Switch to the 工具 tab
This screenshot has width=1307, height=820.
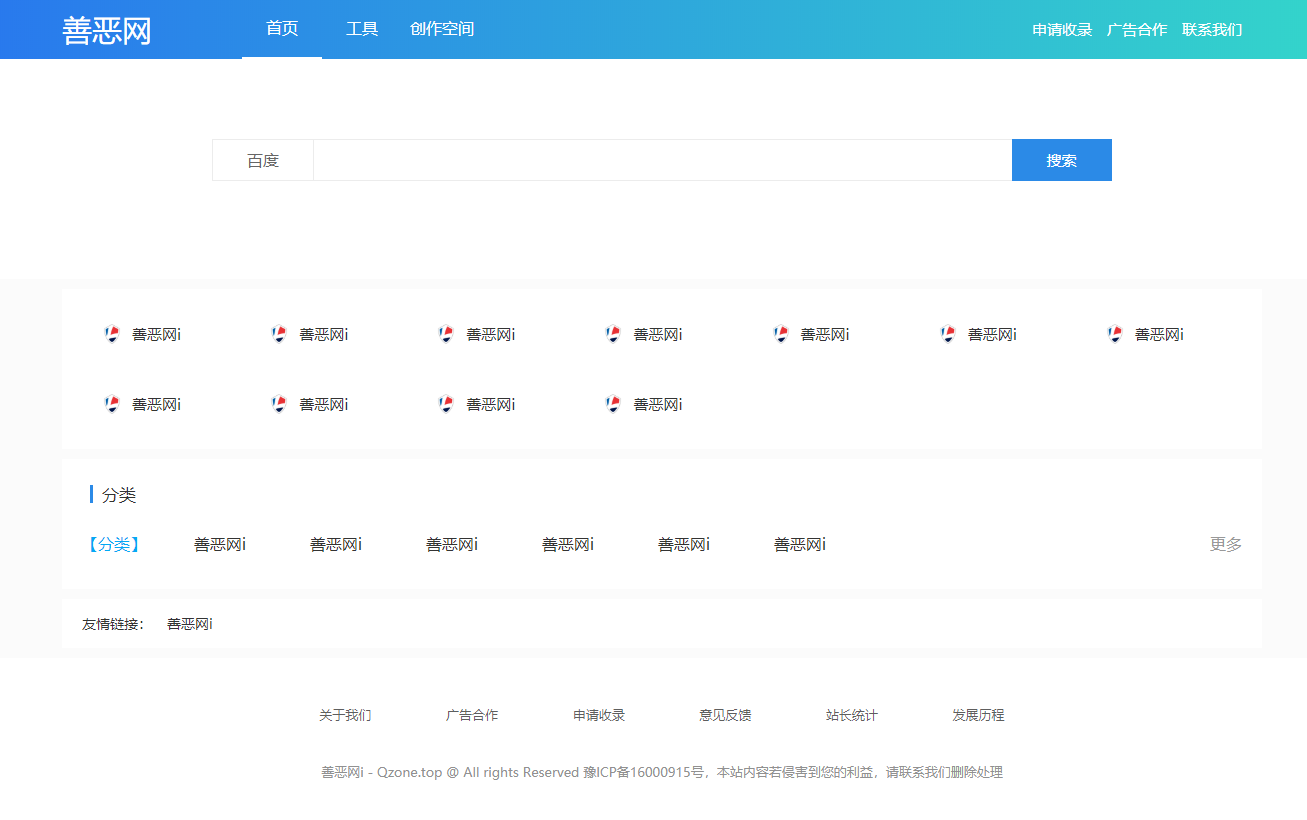point(361,29)
